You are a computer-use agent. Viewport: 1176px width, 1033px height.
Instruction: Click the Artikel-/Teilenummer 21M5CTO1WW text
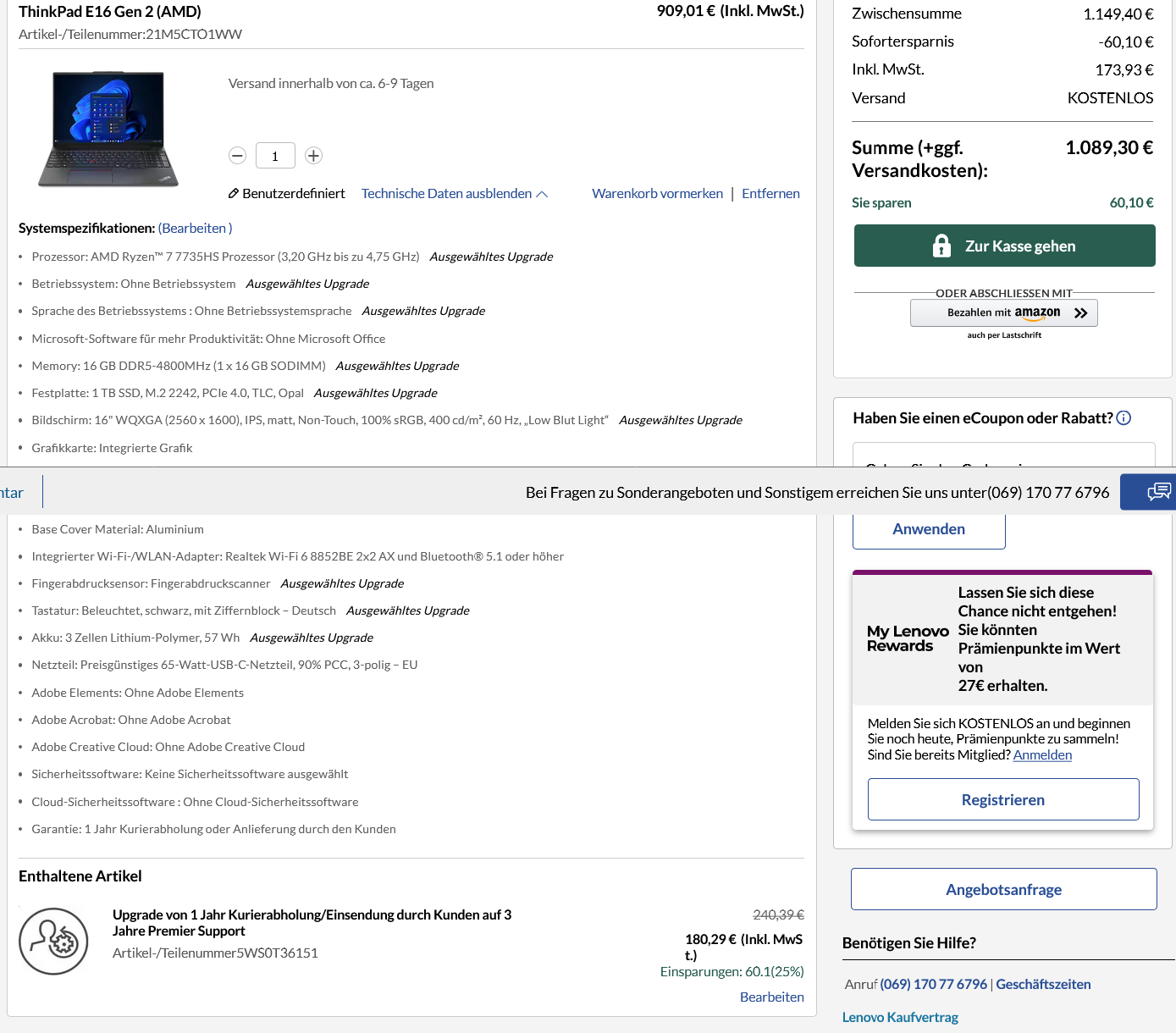point(130,35)
